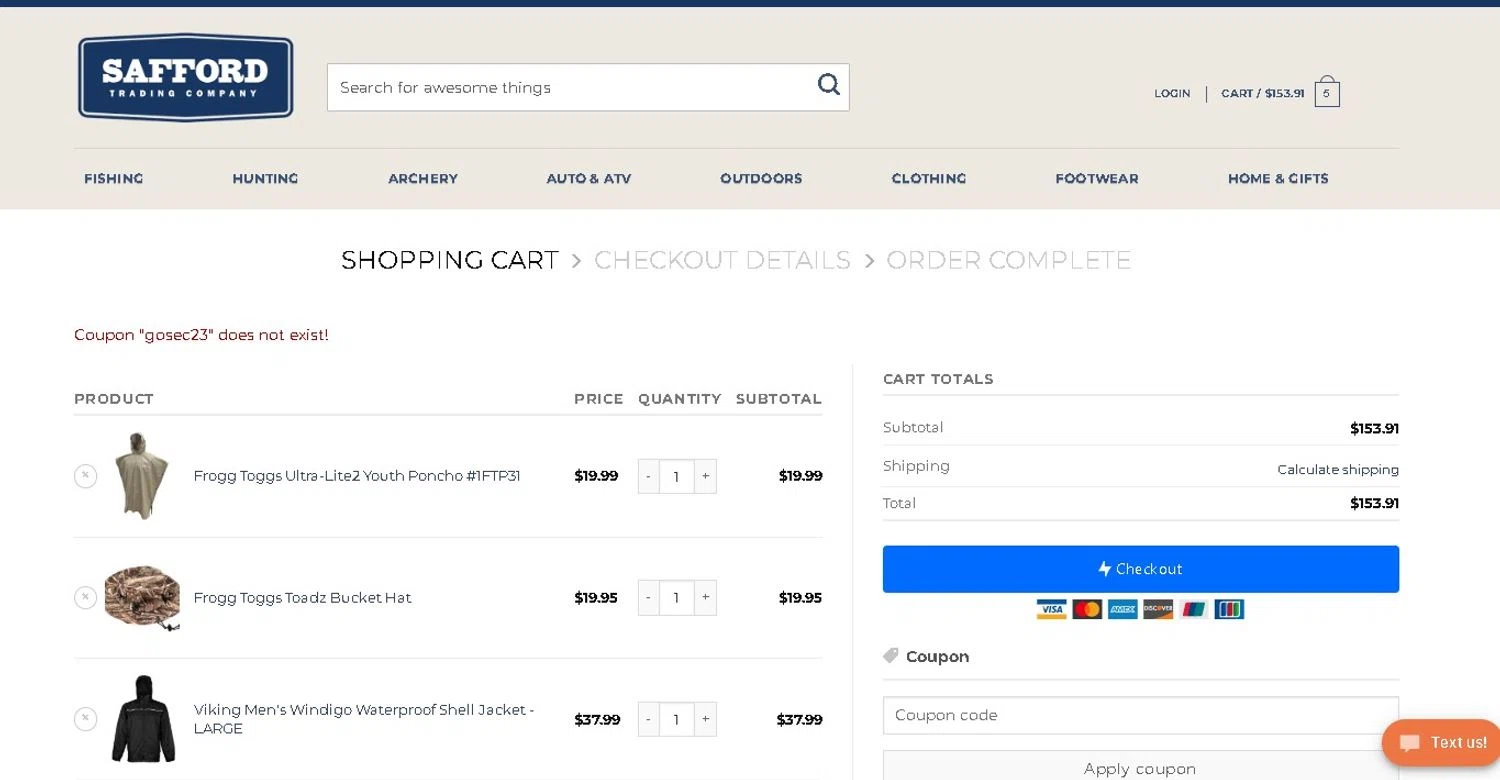The width and height of the screenshot is (1500, 780).
Task: Click the Safford Trading Company logo
Action: coord(186,78)
